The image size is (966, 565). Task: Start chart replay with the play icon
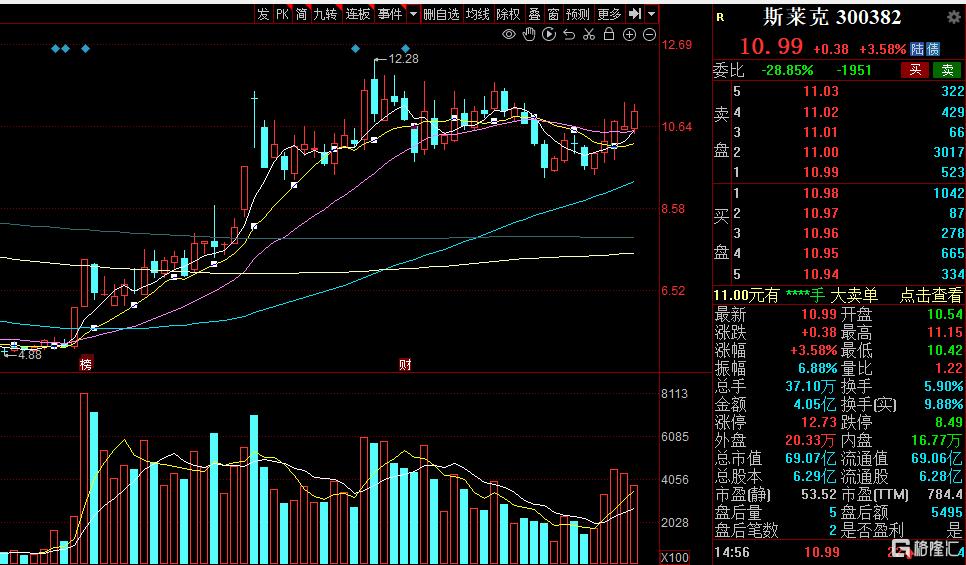point(549,35)
